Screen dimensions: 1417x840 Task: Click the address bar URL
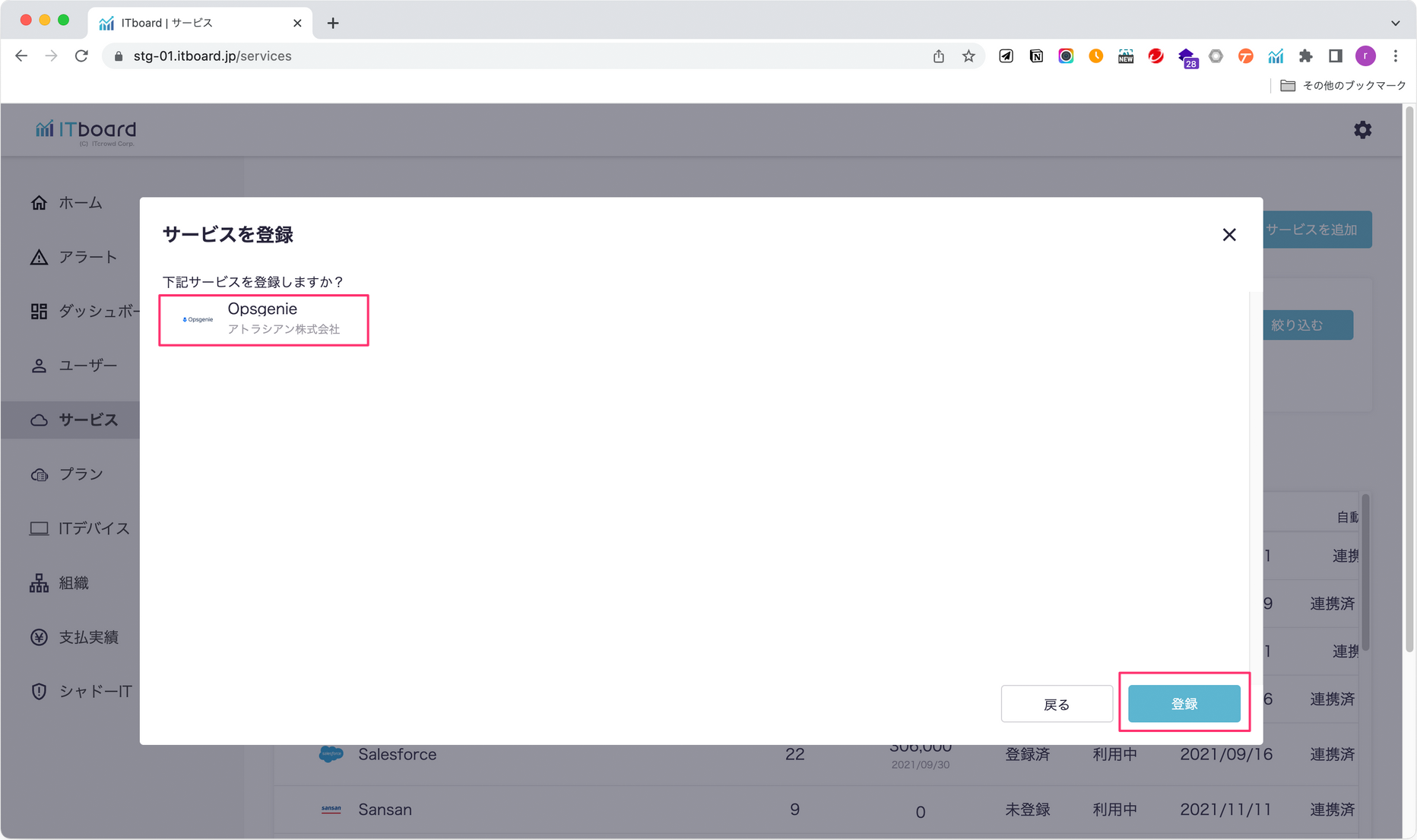pos(212,56)
